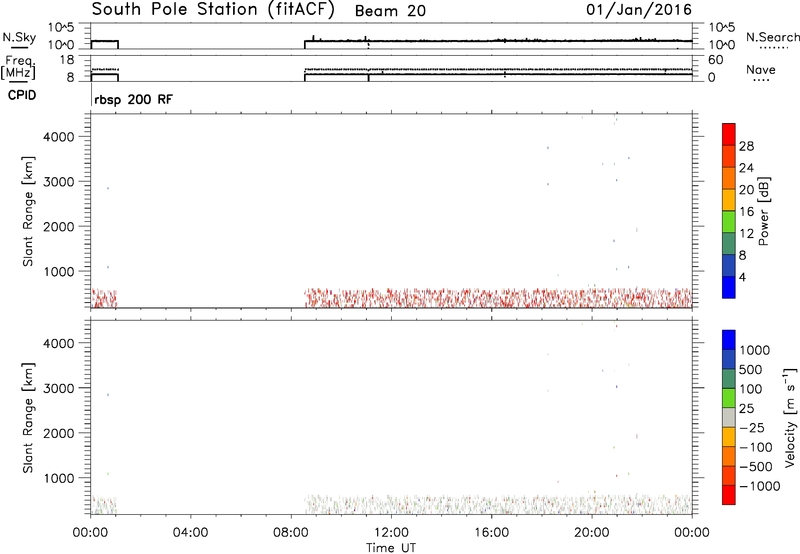Click the 60 Nave axis value

pos(715,60)
